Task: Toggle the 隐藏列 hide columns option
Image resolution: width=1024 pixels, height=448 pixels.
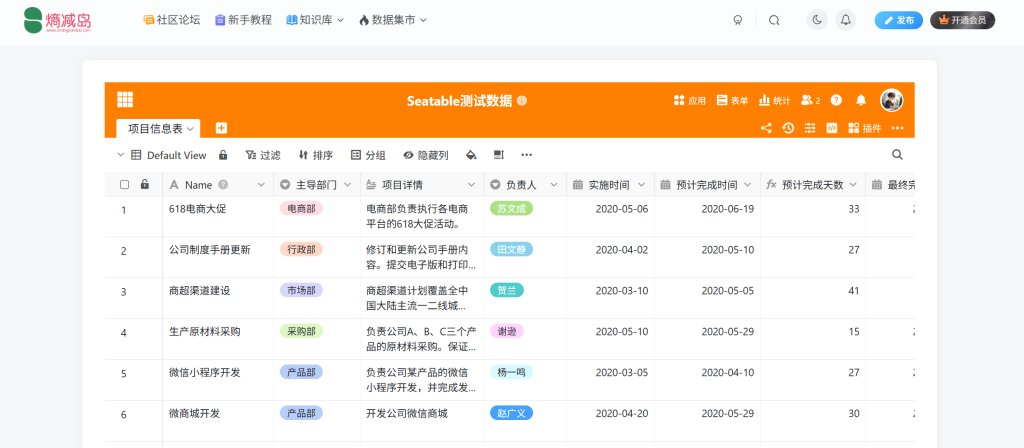Action: point(425,155)
